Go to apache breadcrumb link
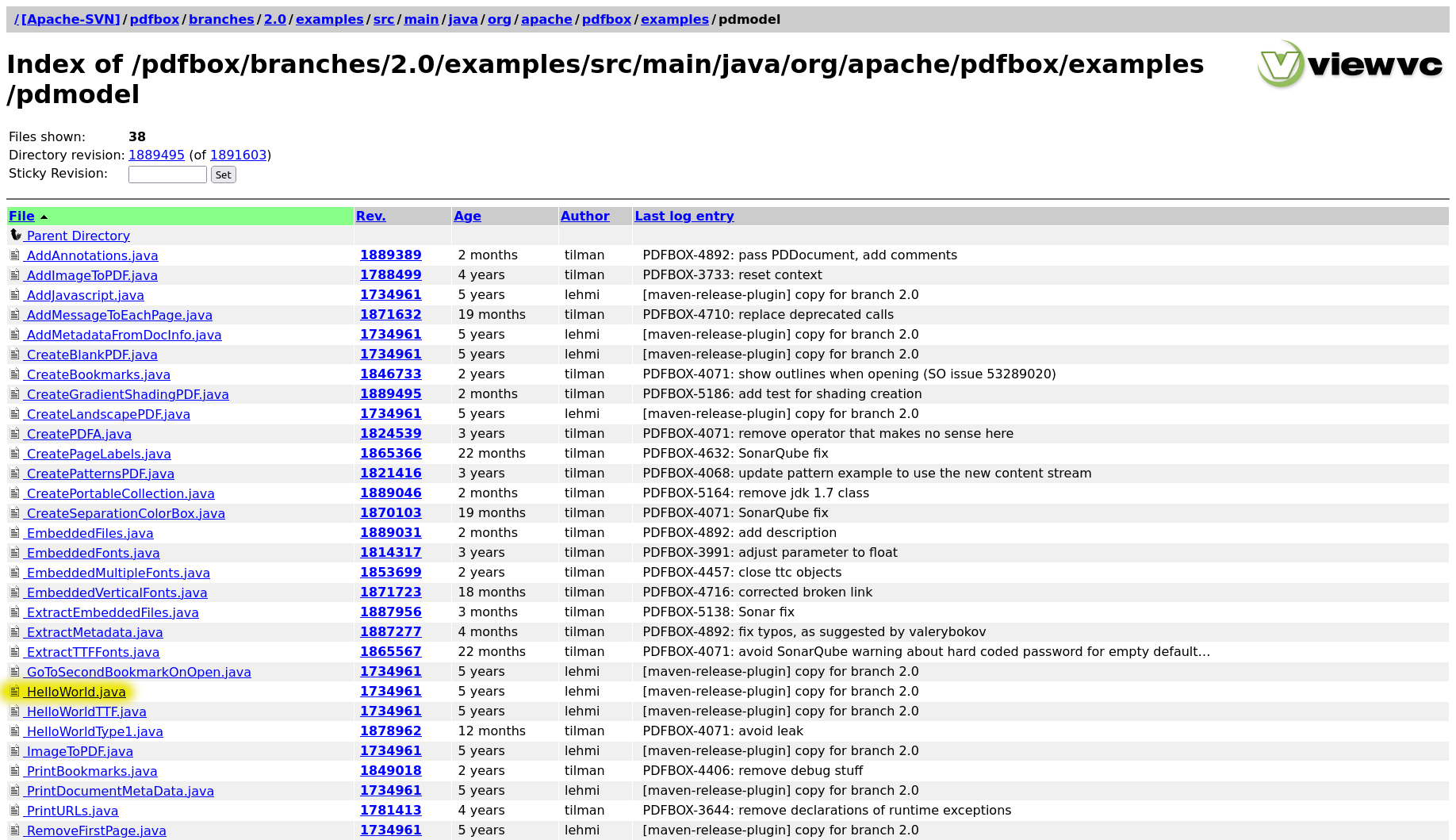 click(546, 19)
